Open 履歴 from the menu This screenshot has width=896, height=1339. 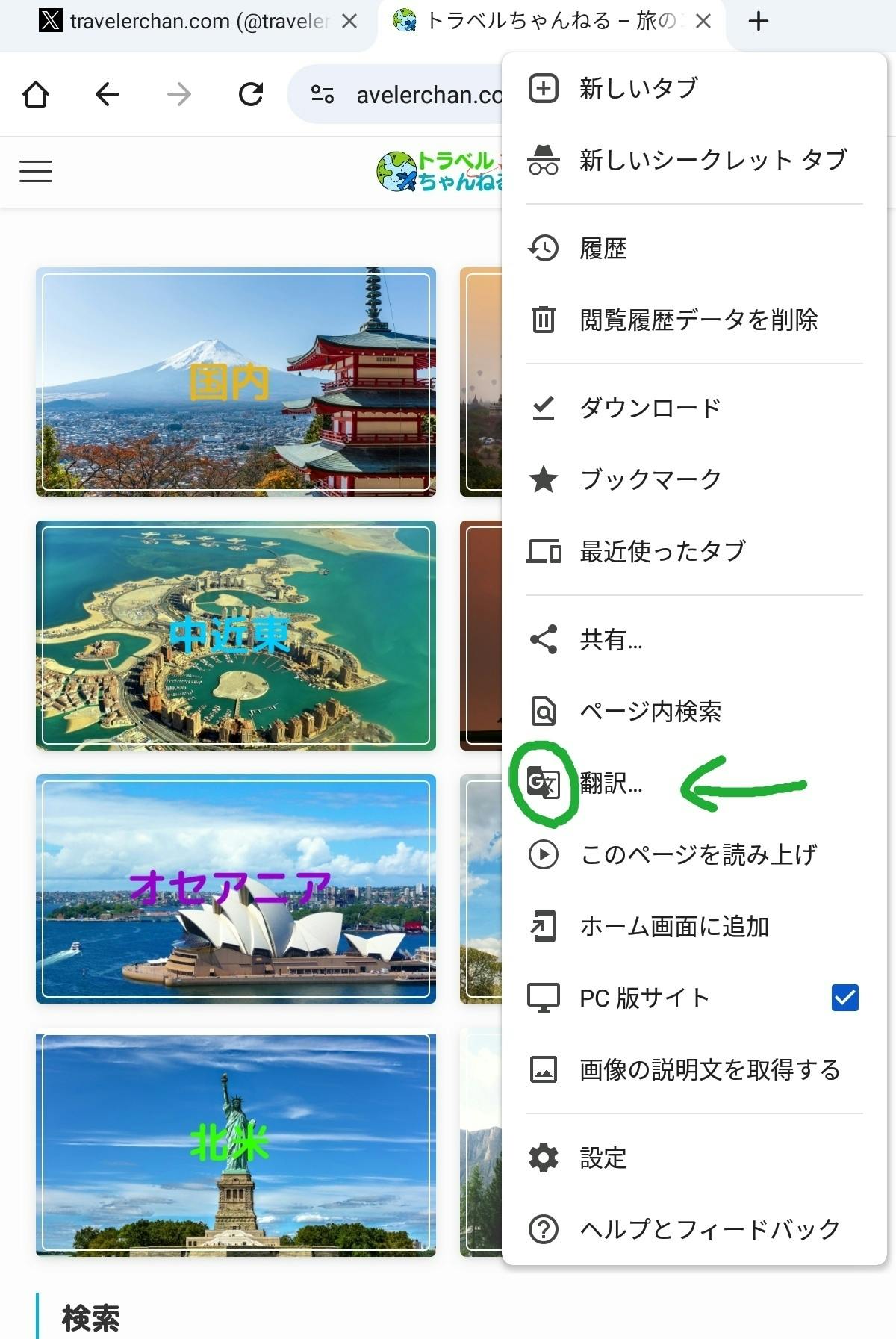pos(694,248)
